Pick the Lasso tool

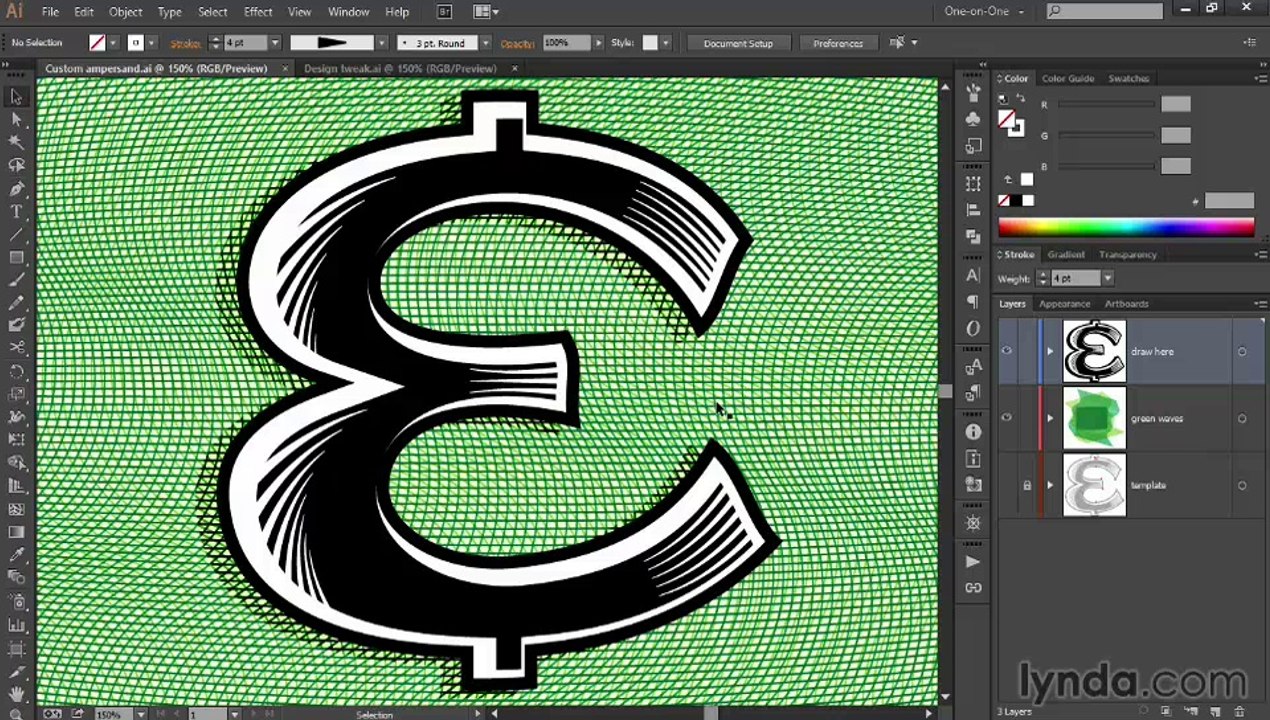point(16,166)
